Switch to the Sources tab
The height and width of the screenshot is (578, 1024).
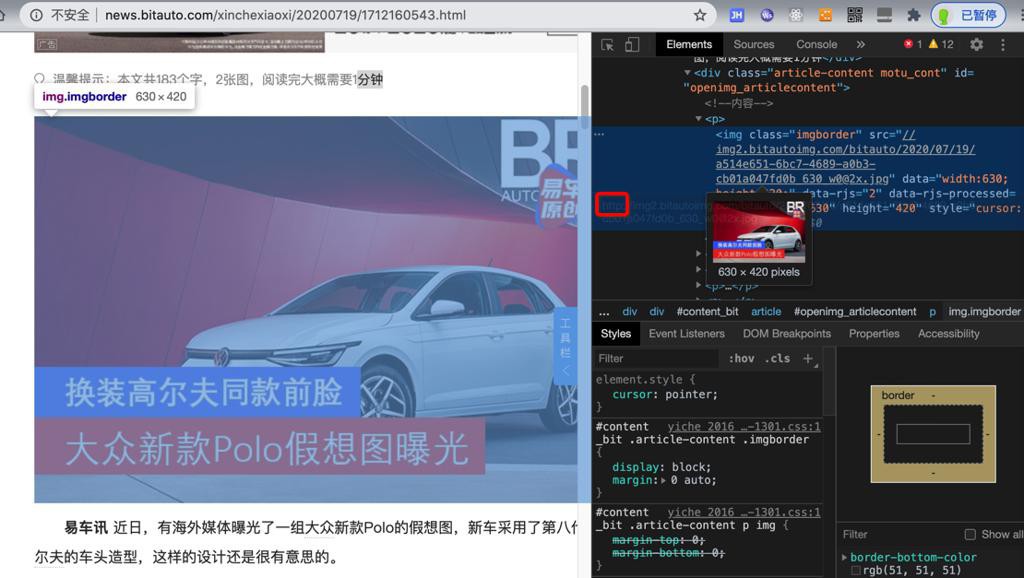pos(754,44)
